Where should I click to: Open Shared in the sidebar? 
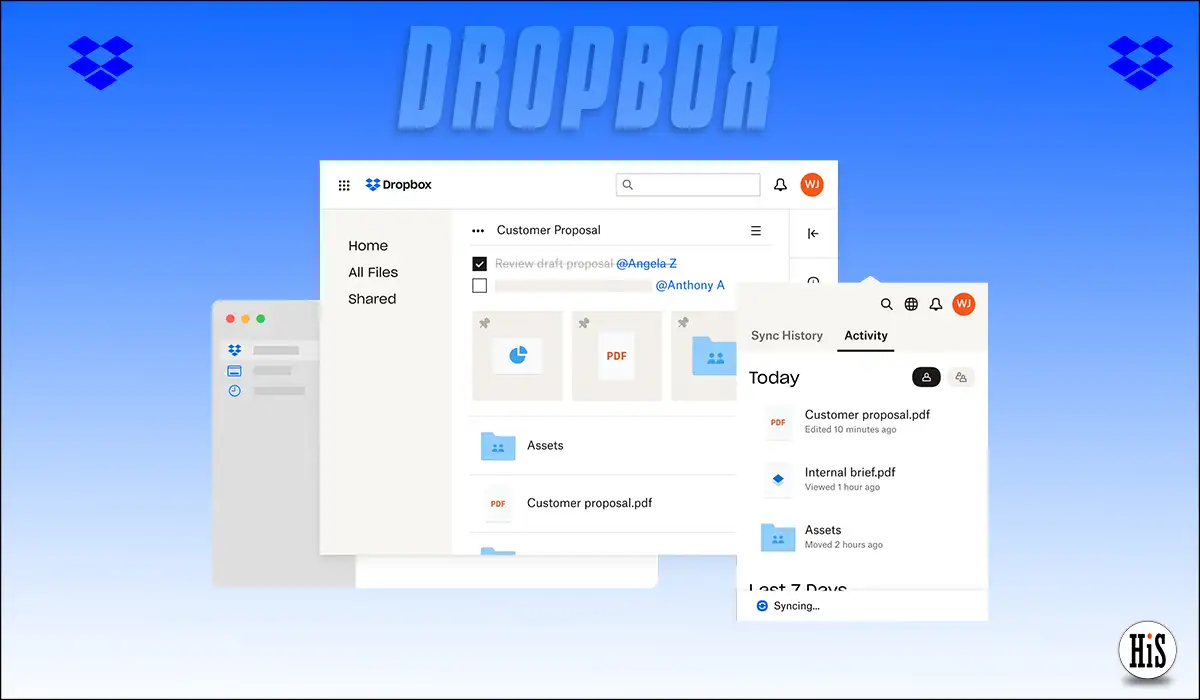point(372,299)
